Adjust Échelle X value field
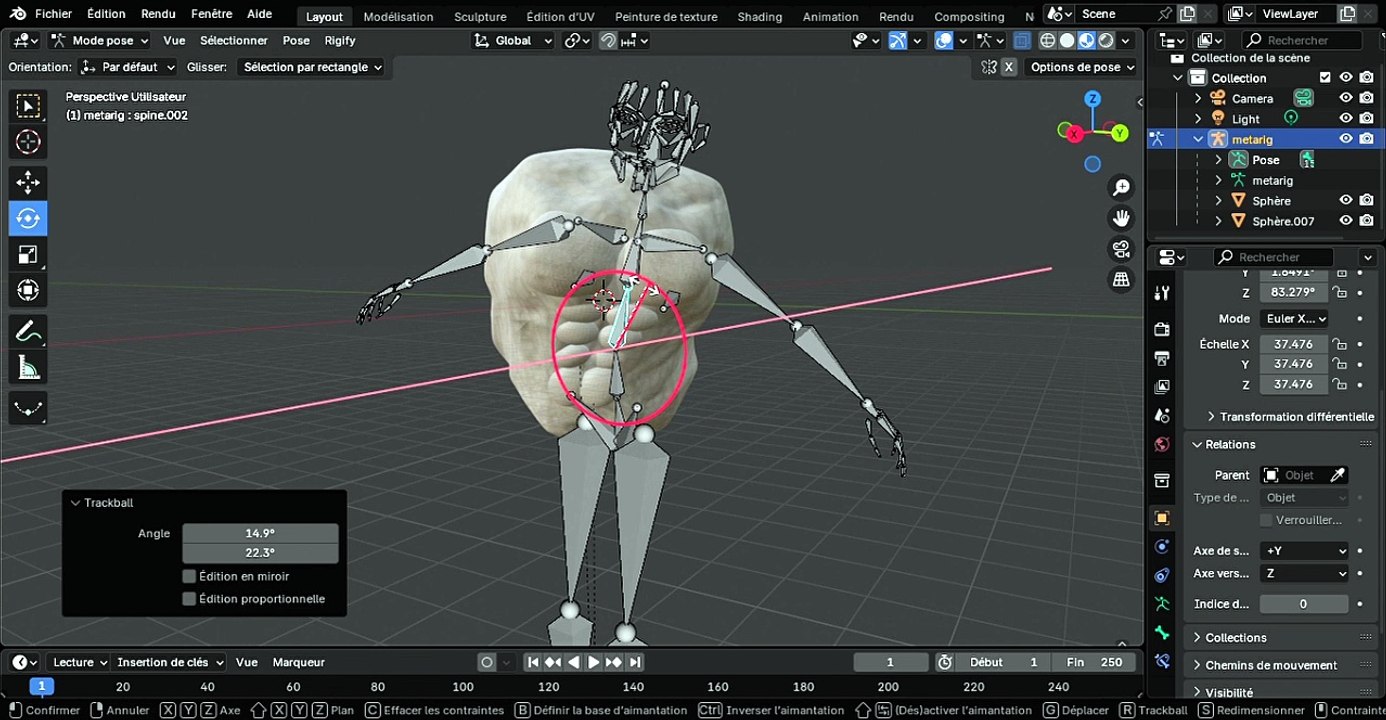Viewport: 1386px width, 720px height. [x=1293, y=344]
